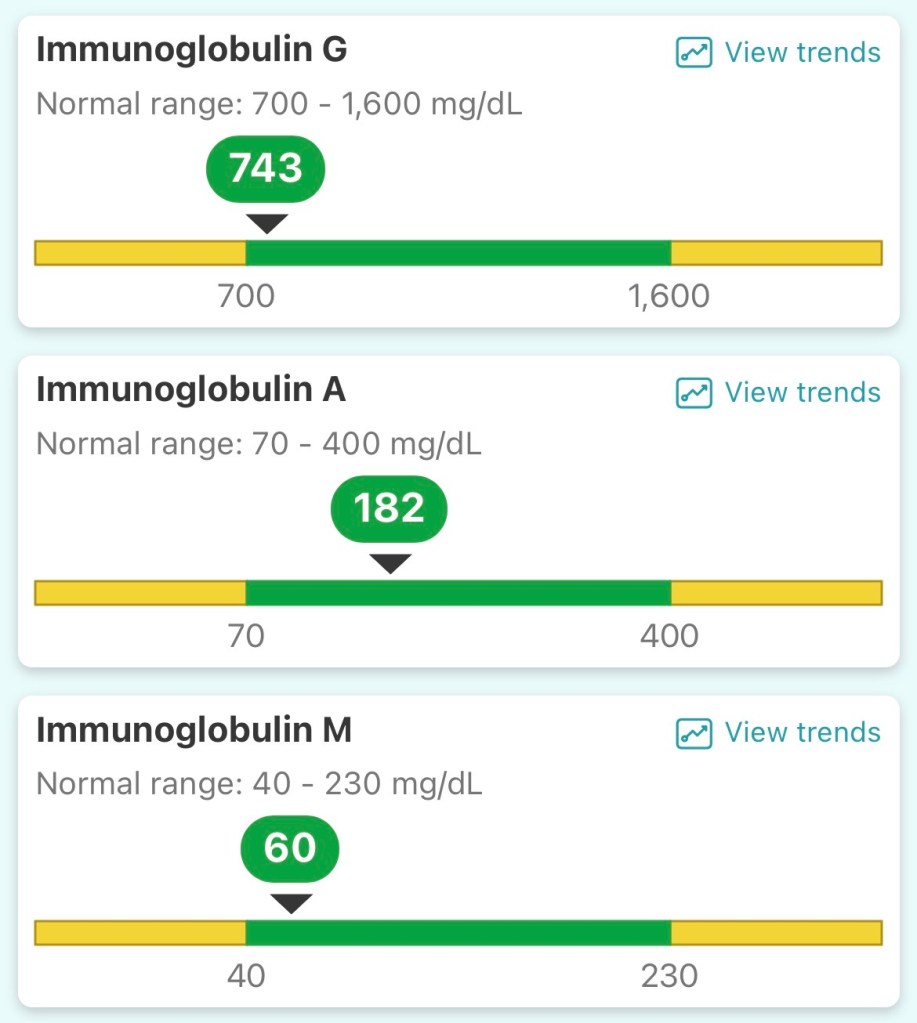Click the 70 lower range label
Image resolution: width=917 pixels, height=1023 pixels.
[246, 636]
